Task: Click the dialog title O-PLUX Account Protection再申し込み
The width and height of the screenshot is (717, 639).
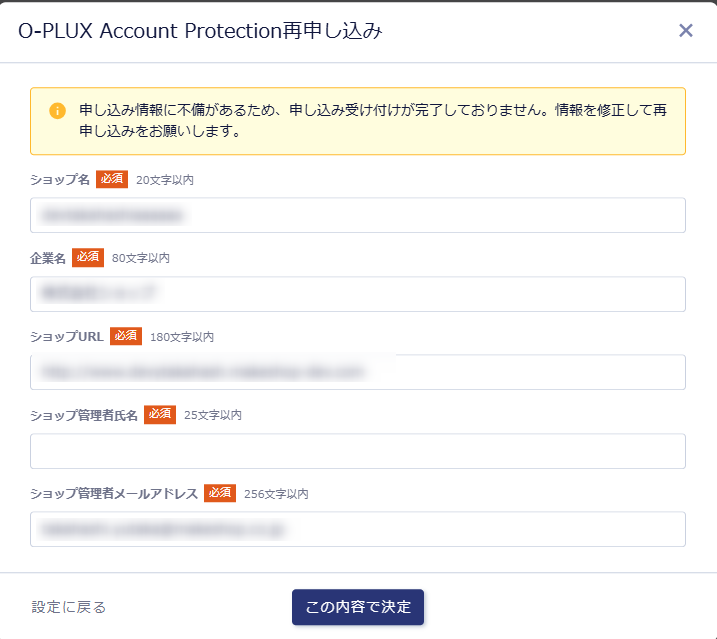Action: (x=200, y=31)
